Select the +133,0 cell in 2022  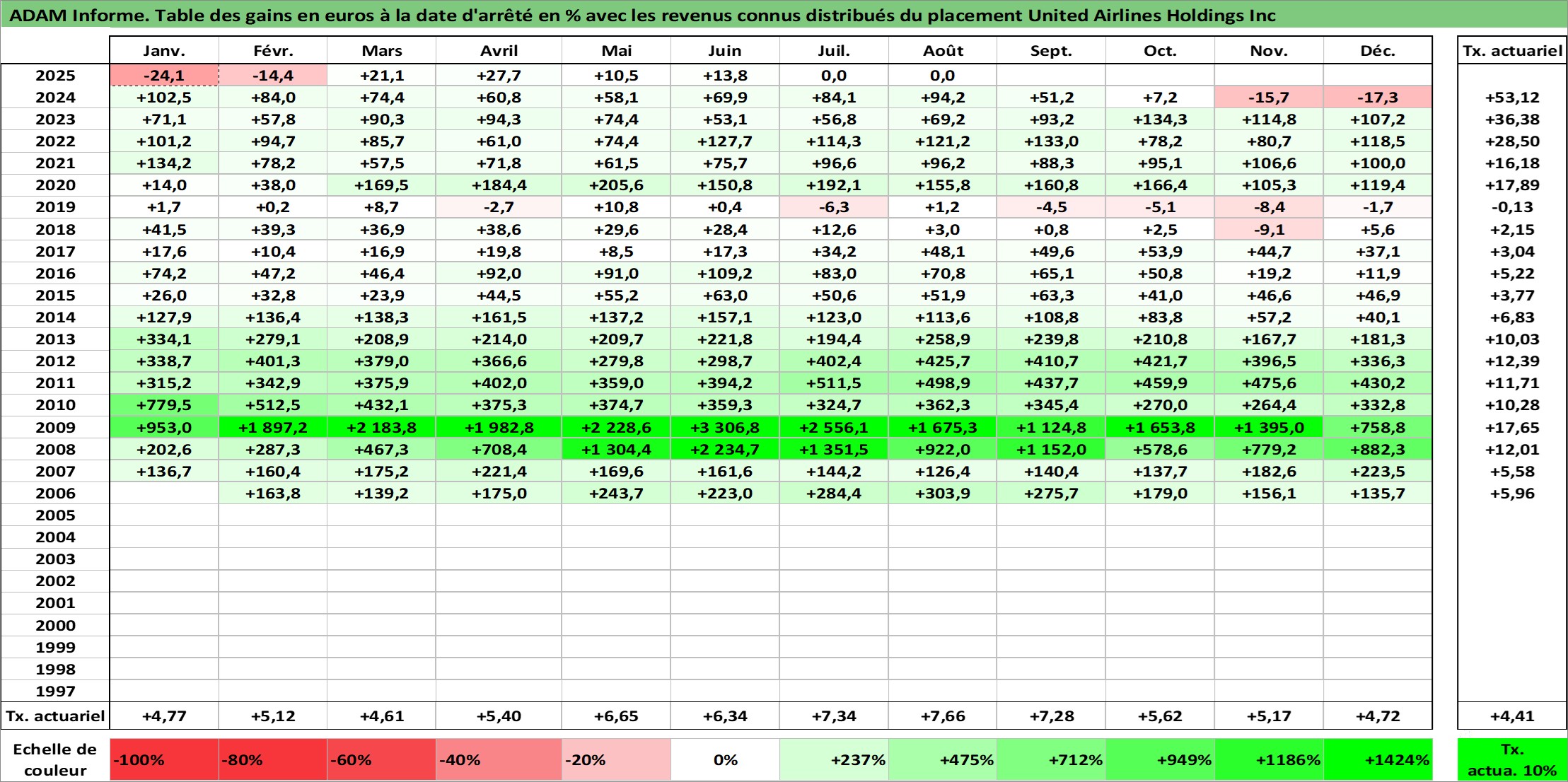[x=1051, y=141]
